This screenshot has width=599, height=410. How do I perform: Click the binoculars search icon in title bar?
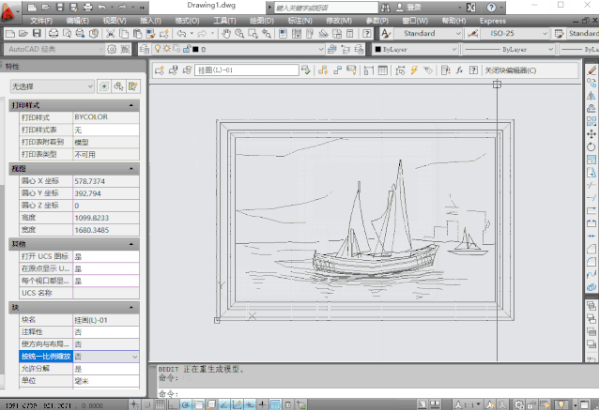(385, 7)
